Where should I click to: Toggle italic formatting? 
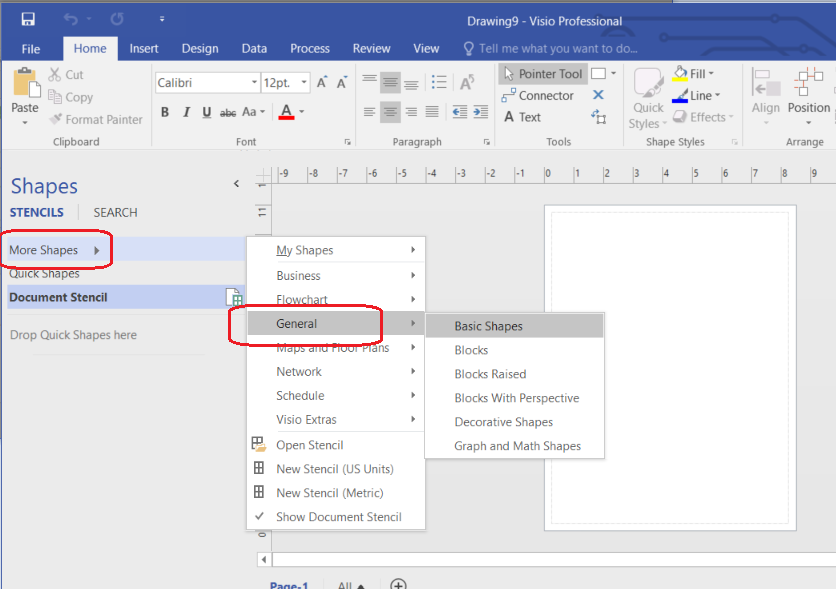coord(185,112)
